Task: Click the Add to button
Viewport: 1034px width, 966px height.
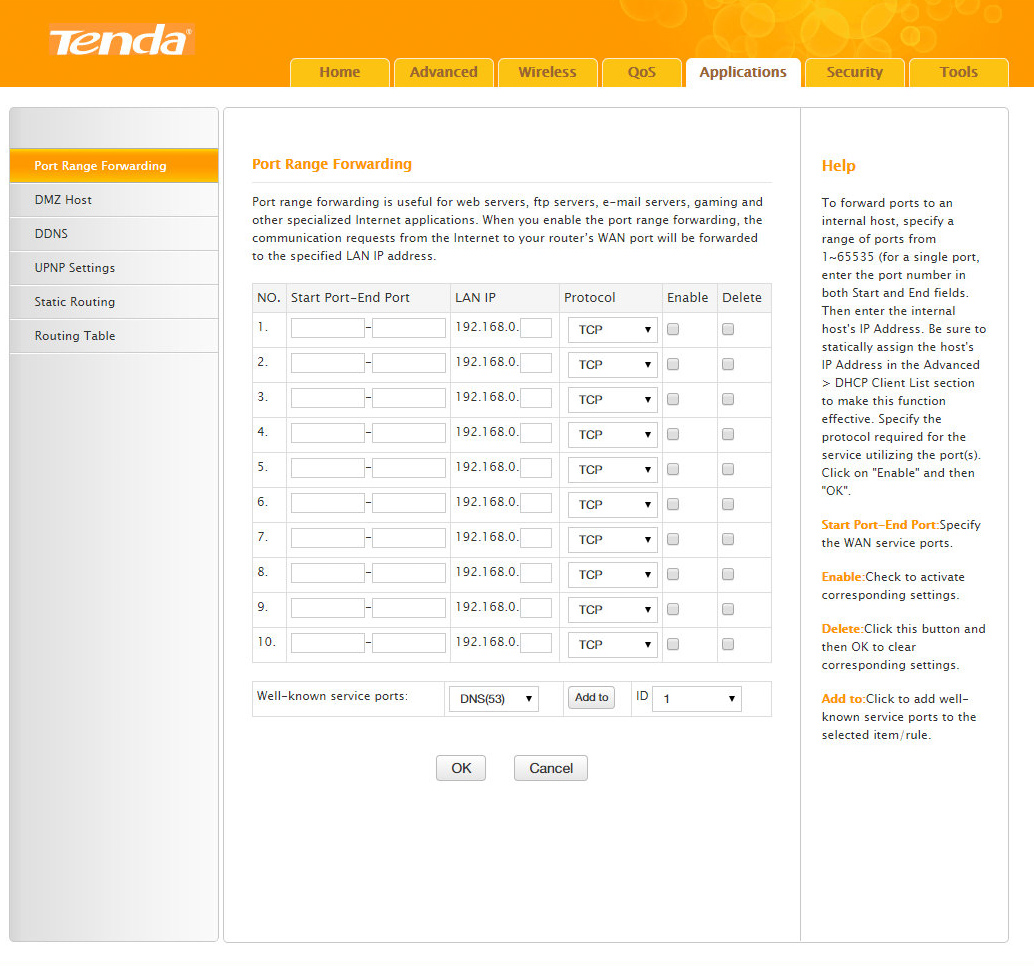Action: [x=592, y=697]
